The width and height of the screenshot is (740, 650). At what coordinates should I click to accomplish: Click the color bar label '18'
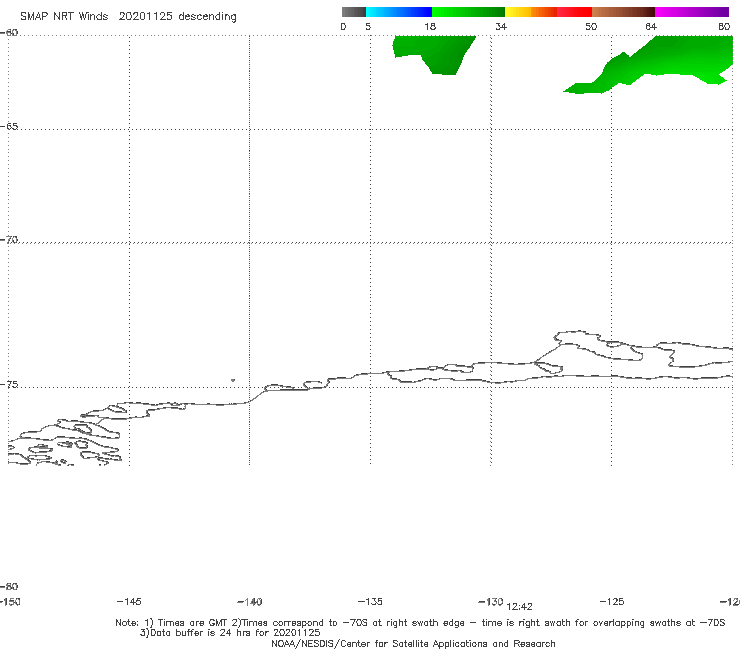pyautogui.click(x=430, y=27)
